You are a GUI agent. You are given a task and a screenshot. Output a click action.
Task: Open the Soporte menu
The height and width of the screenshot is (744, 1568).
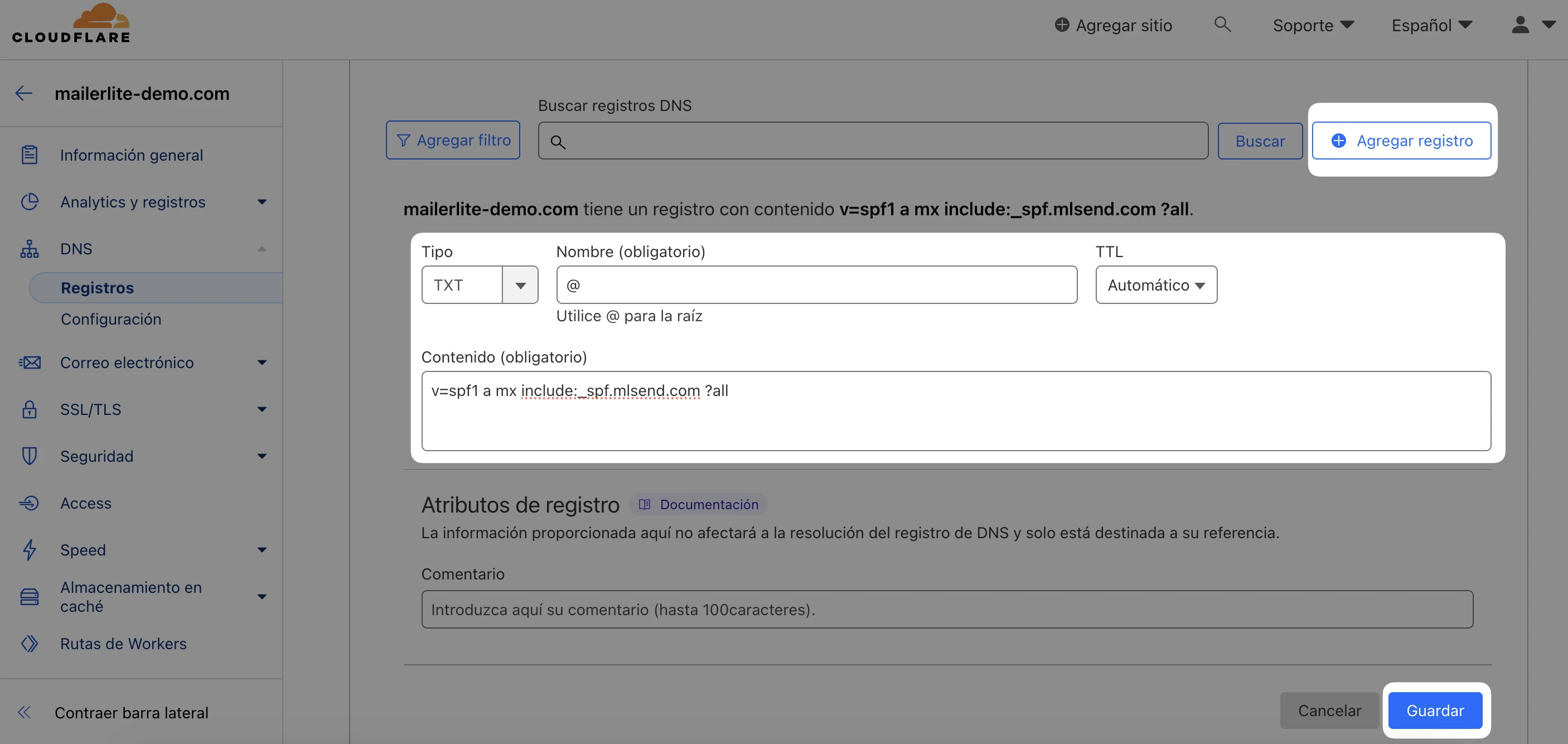pyautogui.click(x=1313, y=25)
